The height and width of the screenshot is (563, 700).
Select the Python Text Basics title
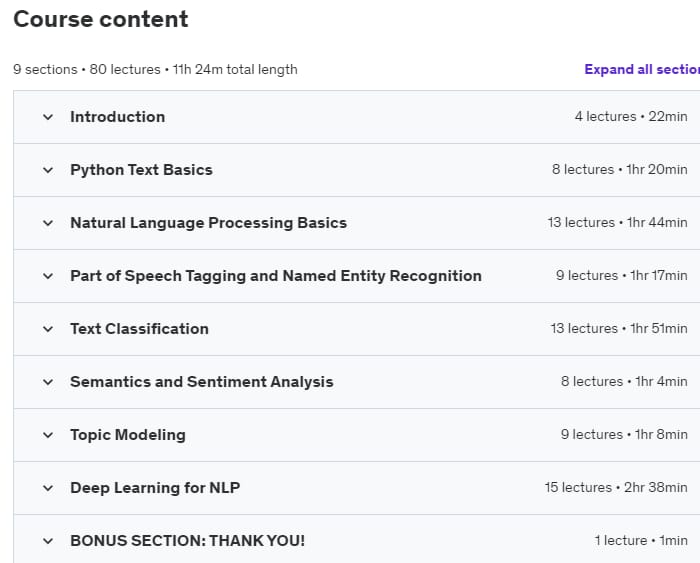tap(141, 170)
